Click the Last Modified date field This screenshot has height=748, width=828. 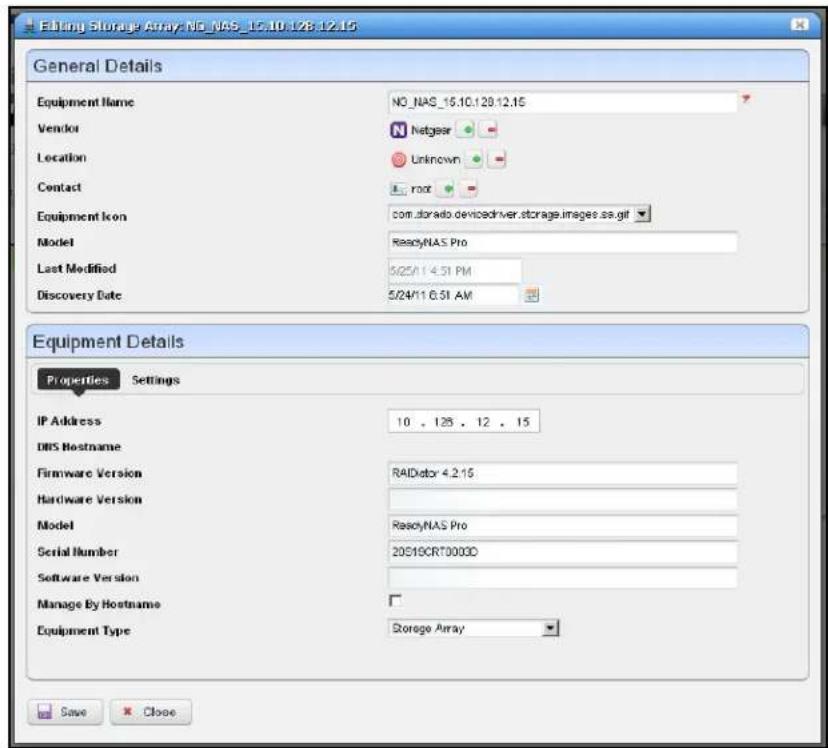click(x=455, y=271)
